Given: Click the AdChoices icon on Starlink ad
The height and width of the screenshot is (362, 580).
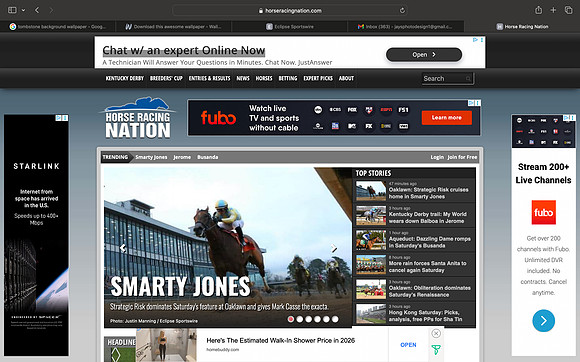Looking at the screenshot, I should coord(58,118).
